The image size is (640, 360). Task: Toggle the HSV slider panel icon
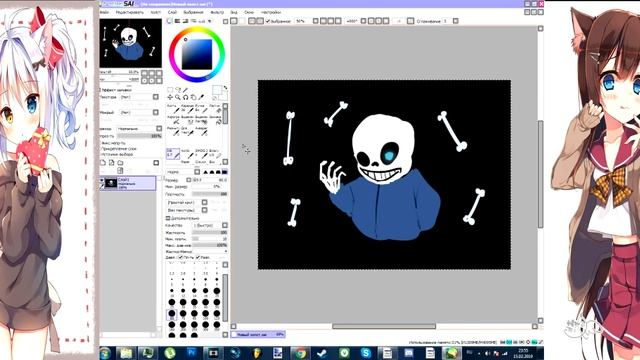point(185,21)
